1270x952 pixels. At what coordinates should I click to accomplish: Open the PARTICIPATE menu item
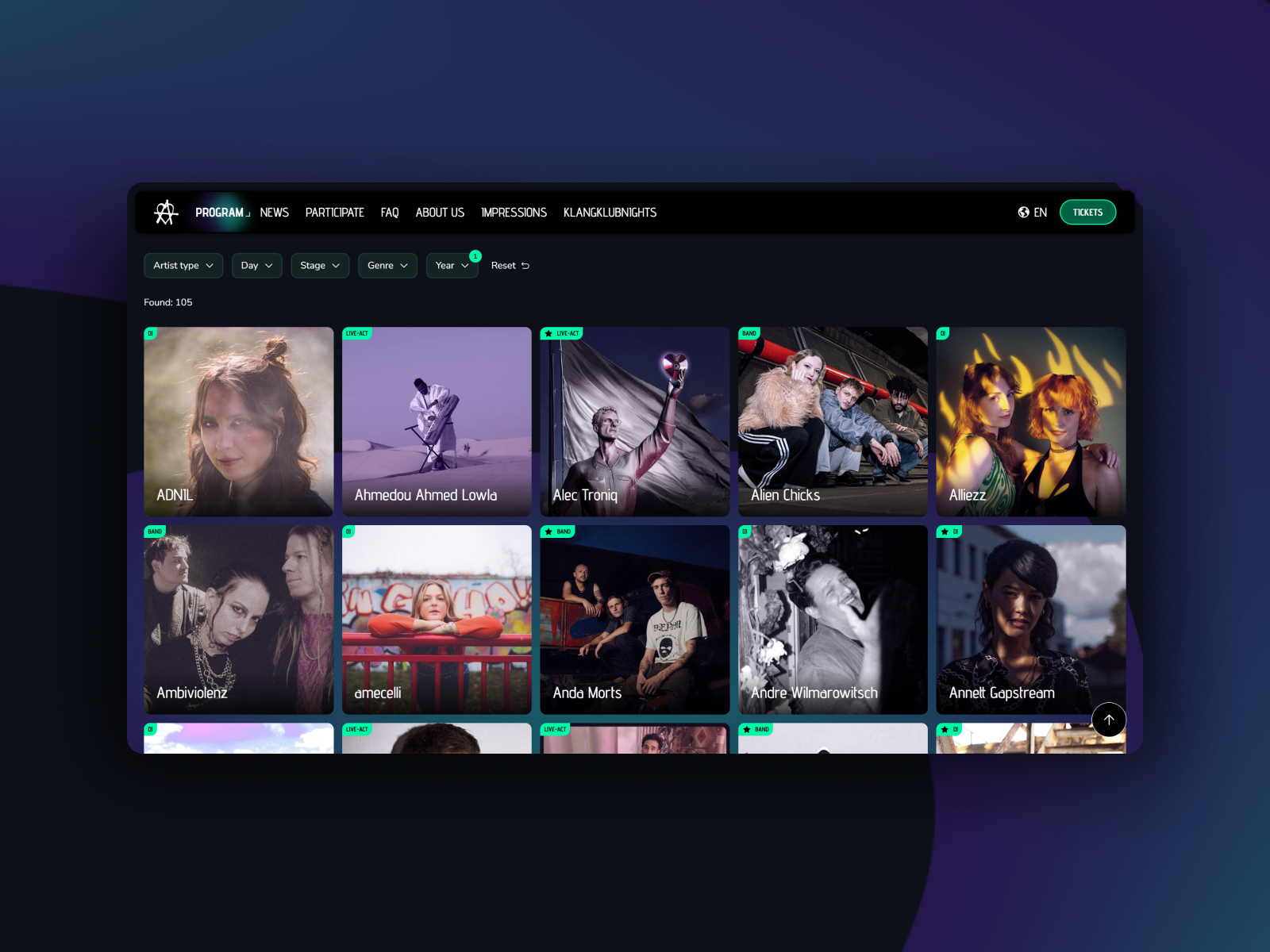(335, 213)
